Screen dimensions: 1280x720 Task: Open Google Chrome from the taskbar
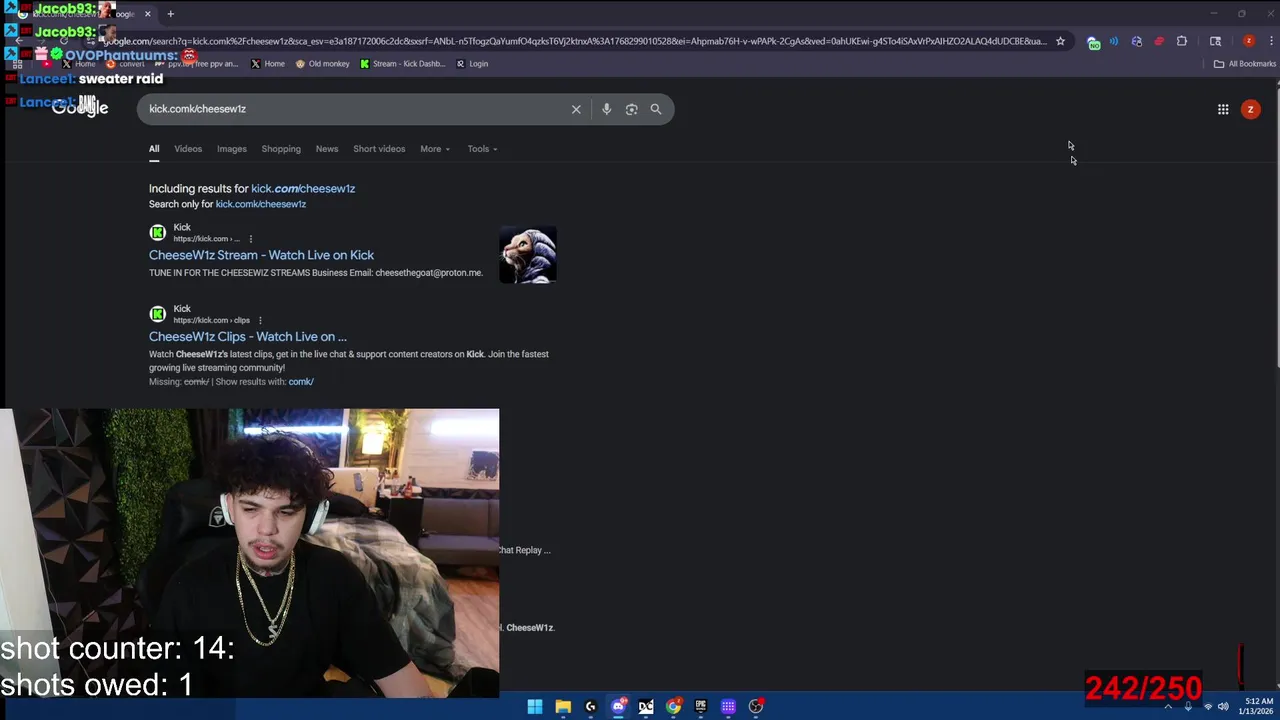click(673, 707)
